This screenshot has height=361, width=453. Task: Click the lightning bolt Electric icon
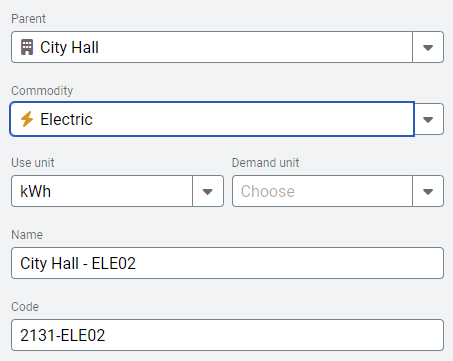(x=27, y=119)
